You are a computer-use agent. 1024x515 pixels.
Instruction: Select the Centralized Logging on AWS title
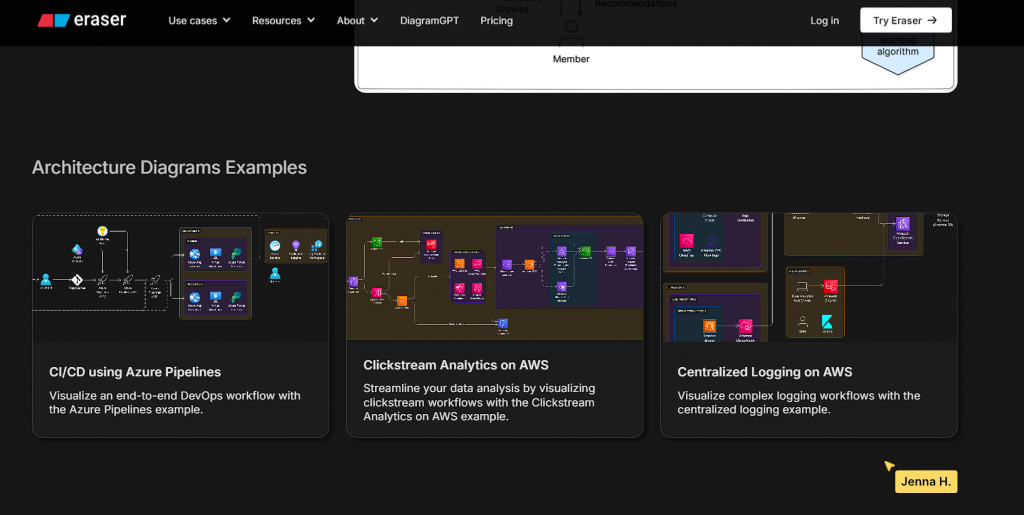[765, 372]
